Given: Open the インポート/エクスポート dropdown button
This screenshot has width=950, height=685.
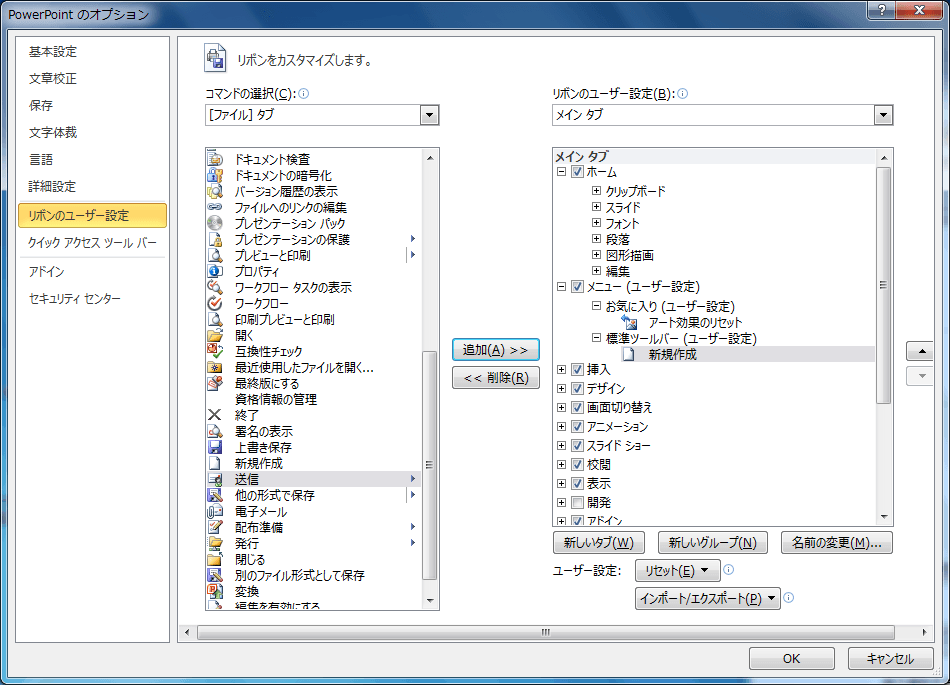Looking at the screenshot, I should point(708,598).
